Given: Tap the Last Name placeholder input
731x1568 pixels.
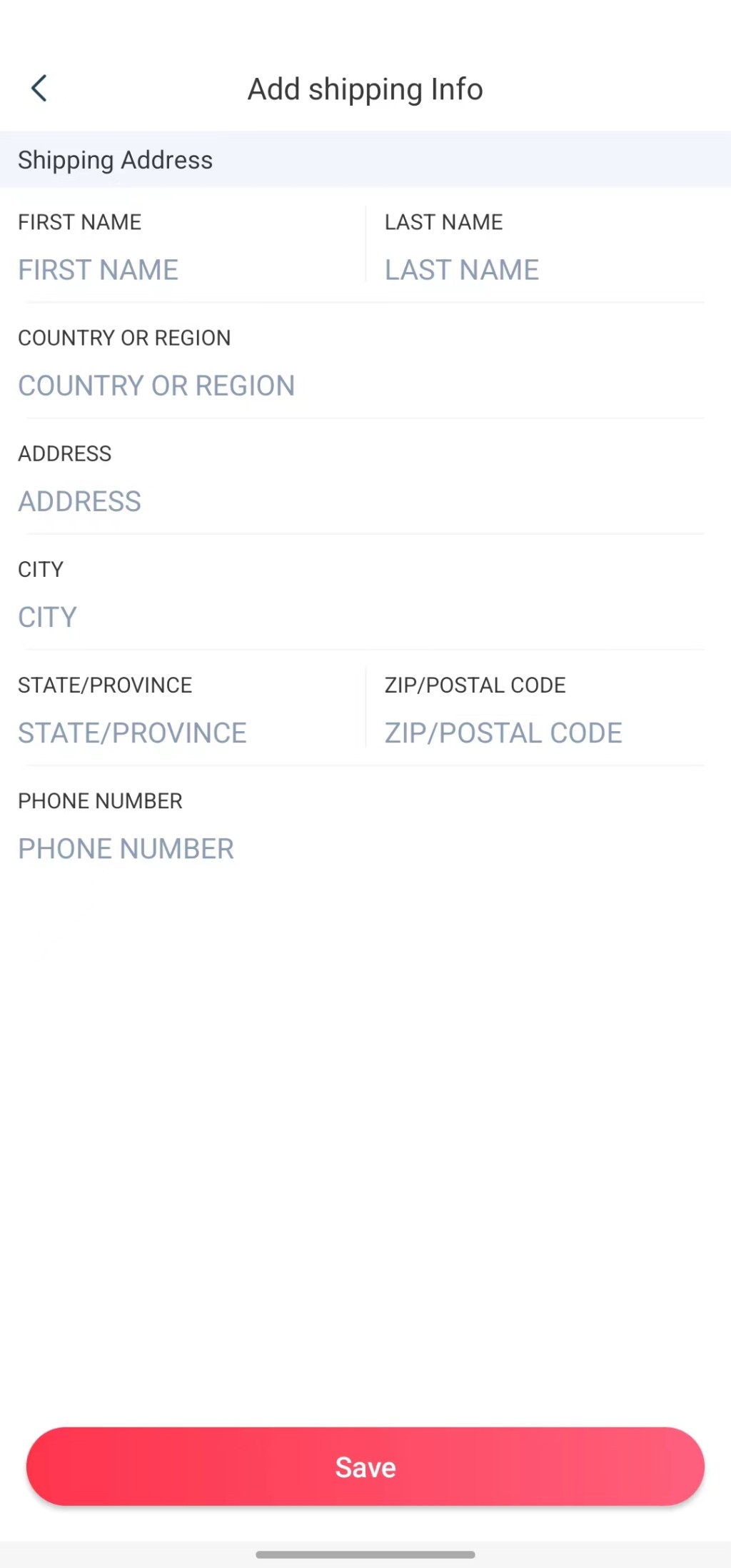Looking at the screenshot, I should [462, 270].
